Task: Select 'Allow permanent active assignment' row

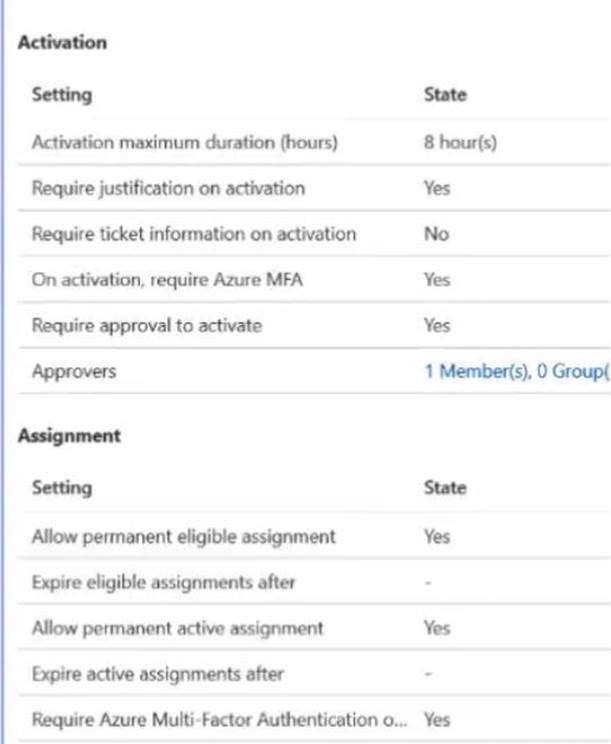Action: (x=177, y=628)
